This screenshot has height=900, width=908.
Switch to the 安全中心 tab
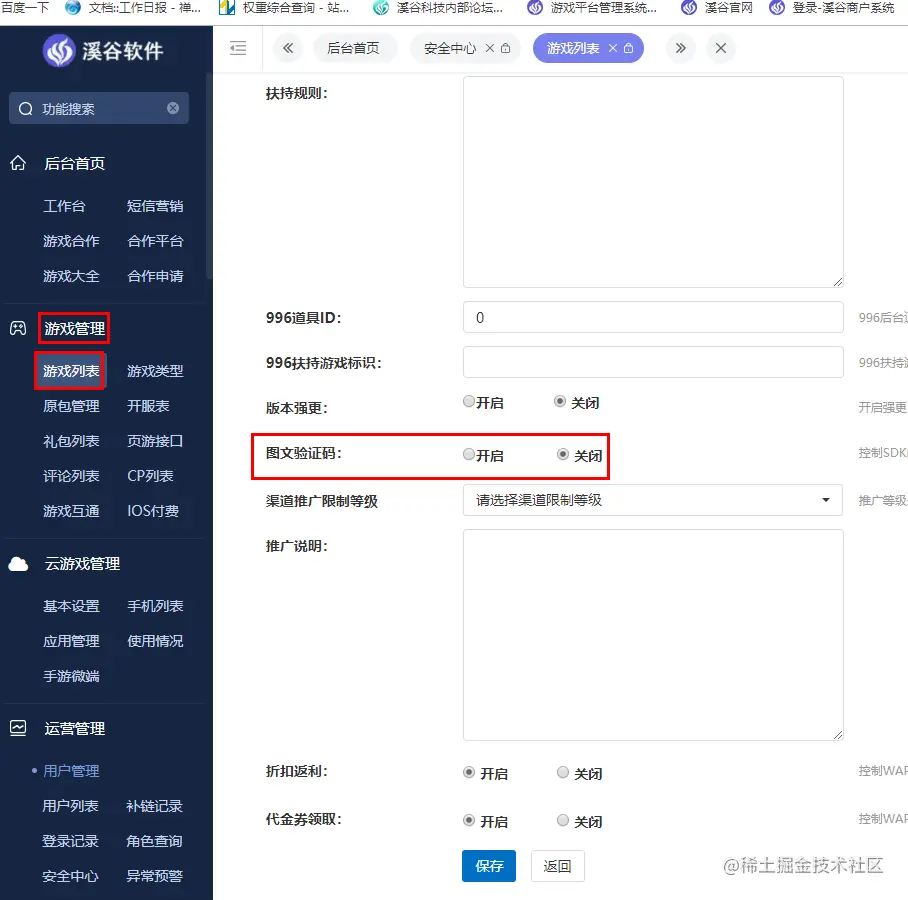pyautogui.click(x=449, y=48)
